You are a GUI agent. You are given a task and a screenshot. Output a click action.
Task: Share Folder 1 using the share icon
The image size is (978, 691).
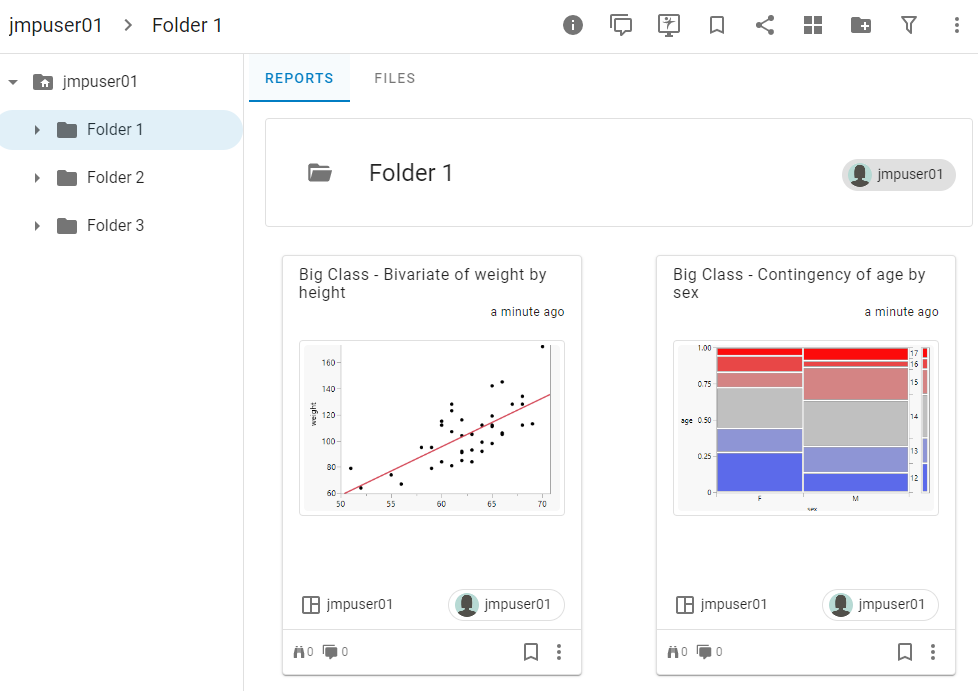click(765, 25)
